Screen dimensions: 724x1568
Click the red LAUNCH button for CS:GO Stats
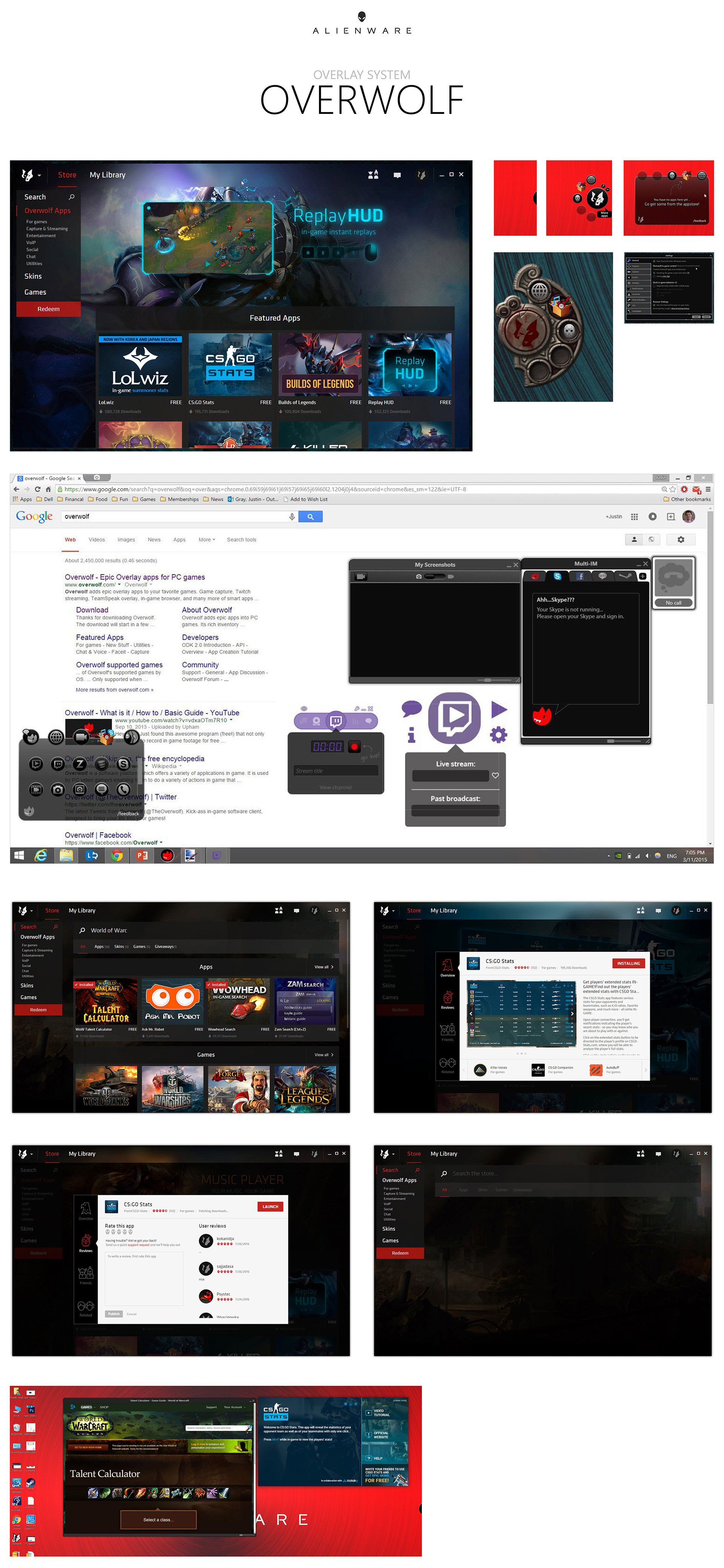tap(270, 1207)
